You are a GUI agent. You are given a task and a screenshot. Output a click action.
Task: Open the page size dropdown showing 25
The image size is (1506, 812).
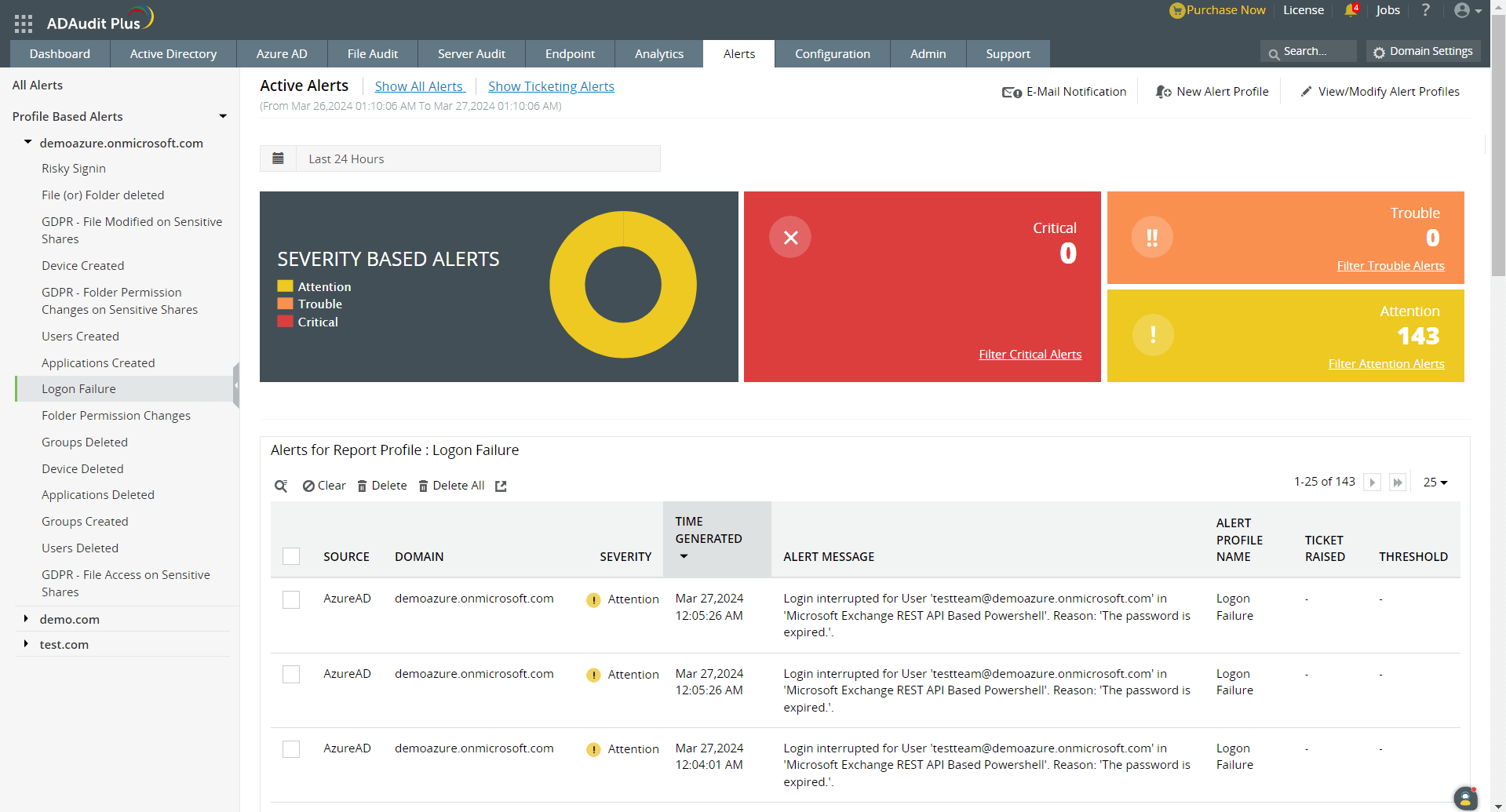point(1435,482)
